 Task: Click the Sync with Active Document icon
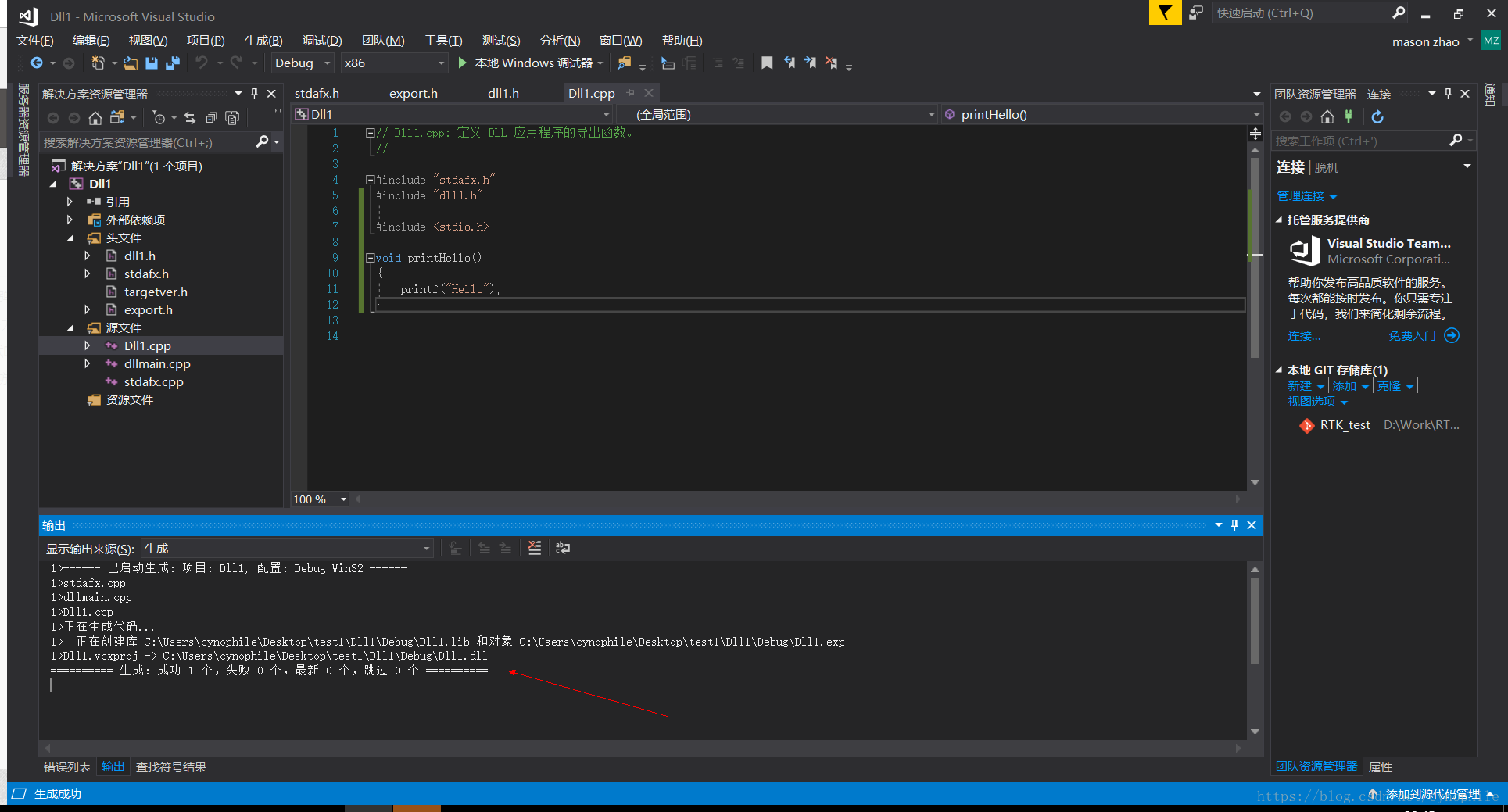click(190, 118)
